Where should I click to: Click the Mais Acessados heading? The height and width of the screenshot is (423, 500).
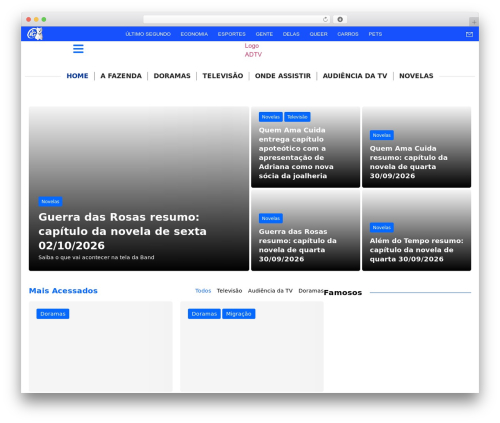point(63,291)
